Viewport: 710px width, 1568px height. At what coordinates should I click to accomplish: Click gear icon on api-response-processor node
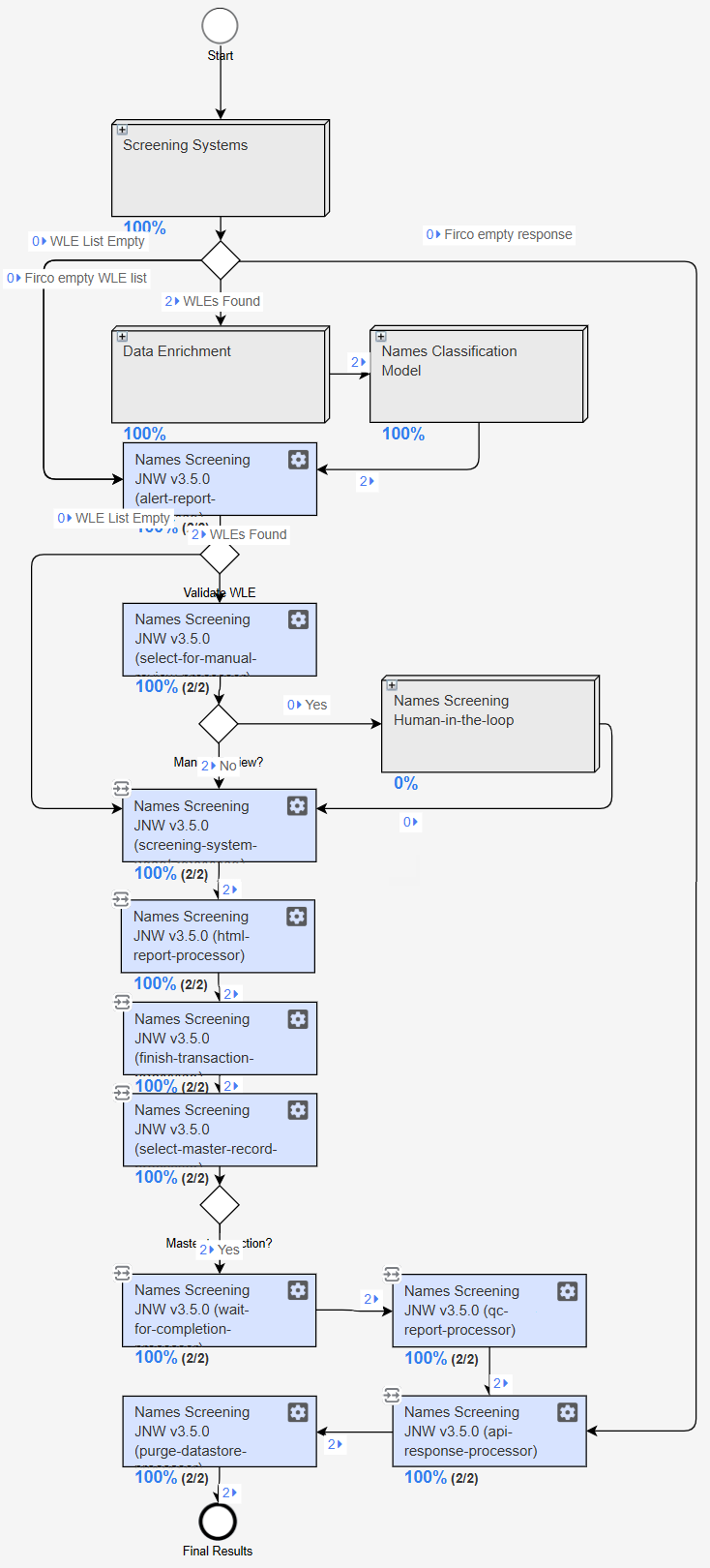567,1412
